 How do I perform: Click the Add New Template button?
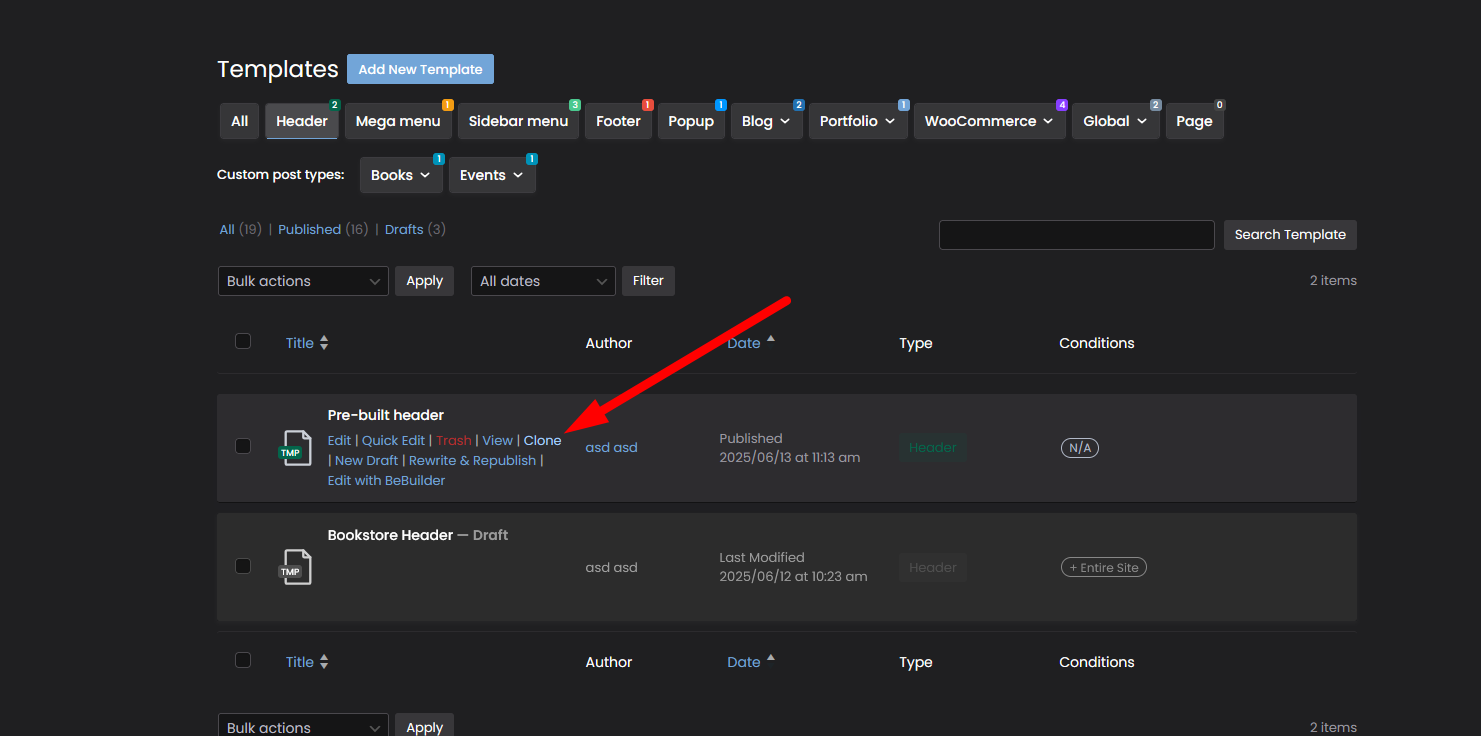420,69
